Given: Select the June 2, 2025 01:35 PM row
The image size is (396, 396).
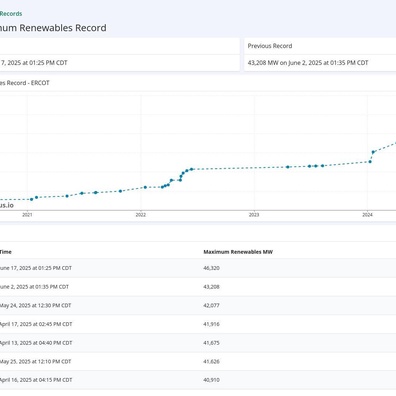Looking at the screenshot, I should (x=198, y=287).
